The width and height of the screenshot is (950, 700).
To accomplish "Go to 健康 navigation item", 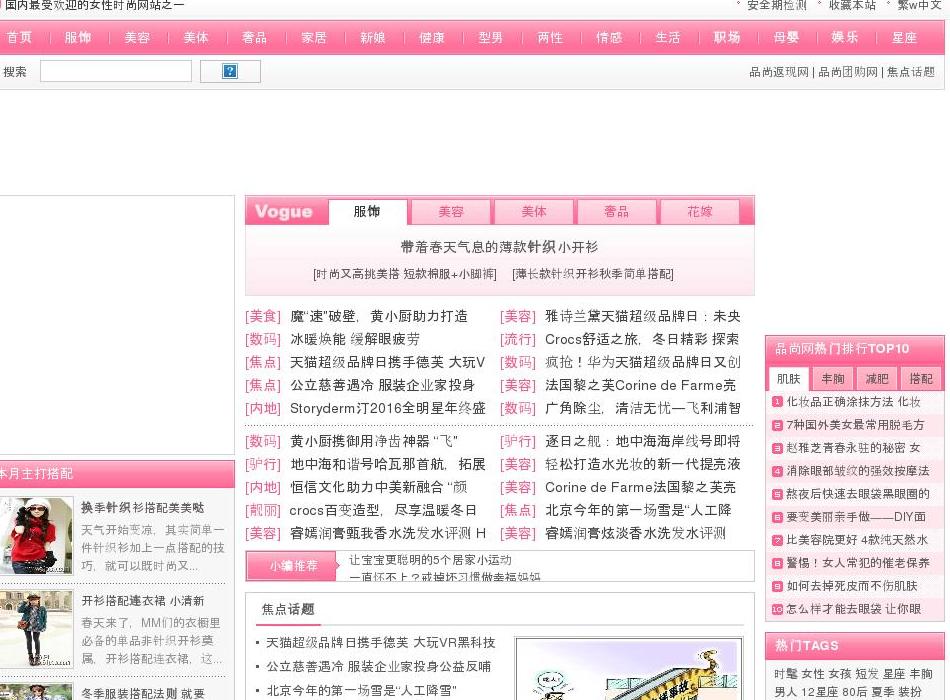I will [x=431, y=38].
